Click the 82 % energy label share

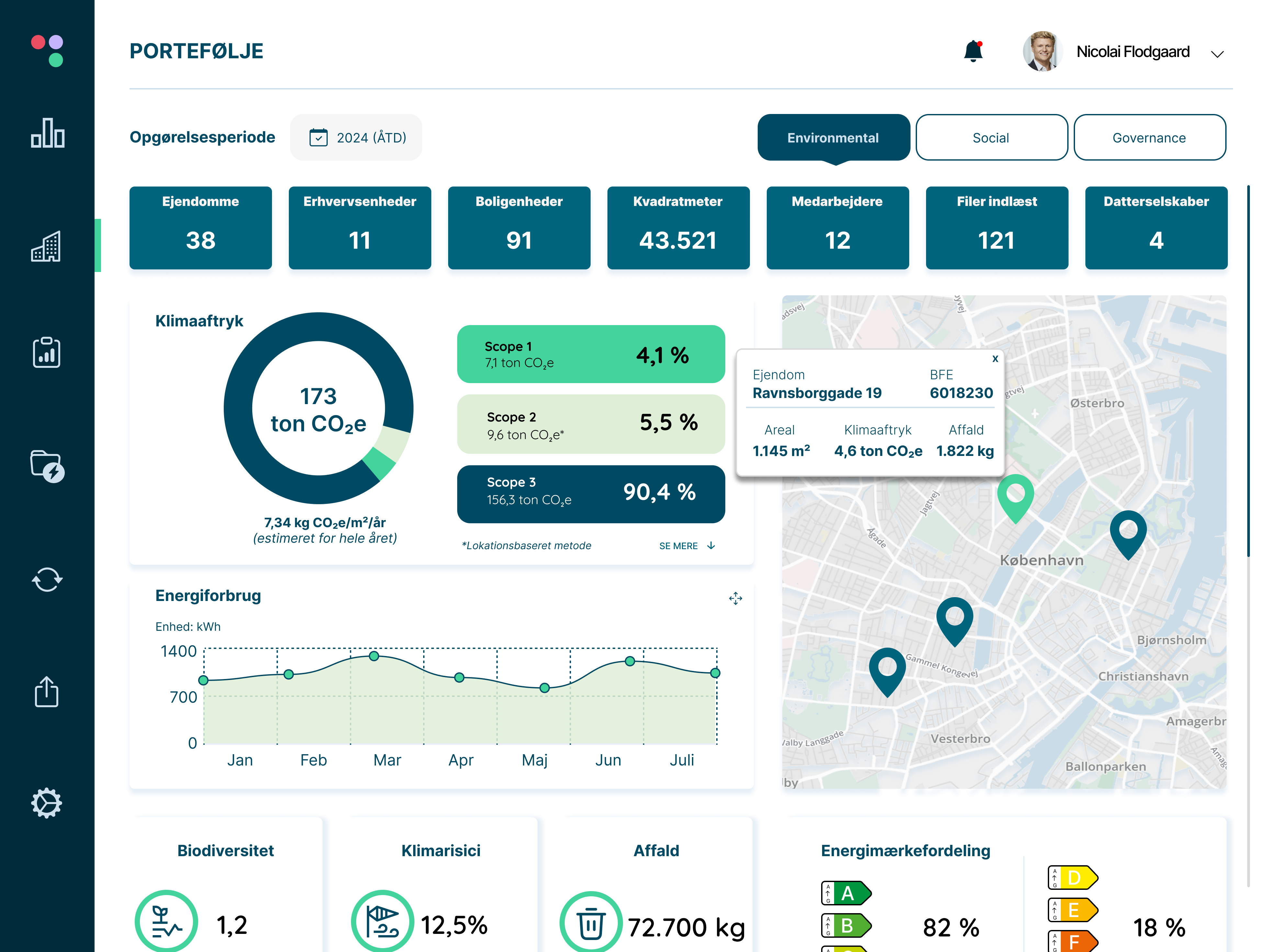tap(951, 927)
